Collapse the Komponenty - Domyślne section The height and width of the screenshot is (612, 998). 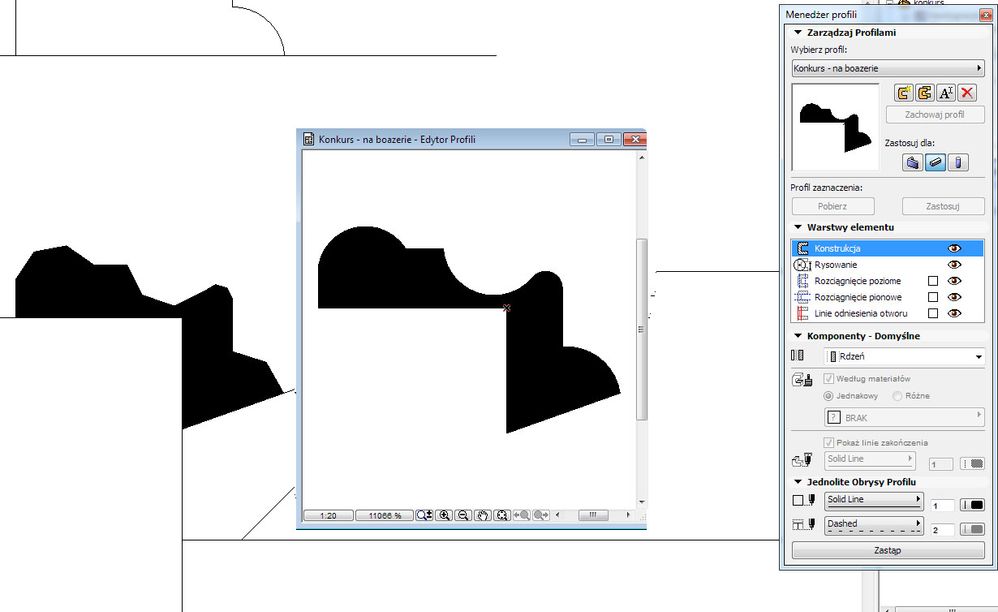(798, 336)
